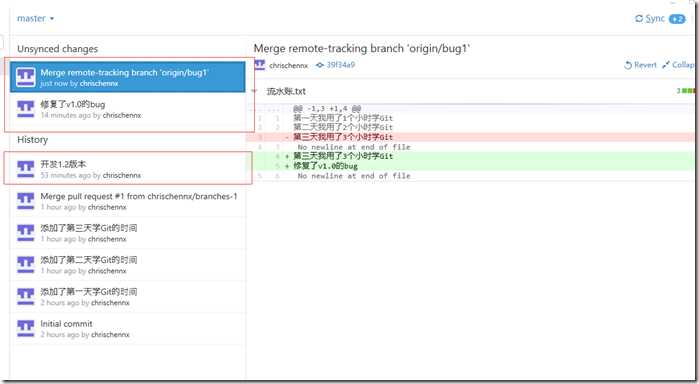
Task: Select the '添加了第一天学Git的时间' commit
Action: [x=127, y=297]
